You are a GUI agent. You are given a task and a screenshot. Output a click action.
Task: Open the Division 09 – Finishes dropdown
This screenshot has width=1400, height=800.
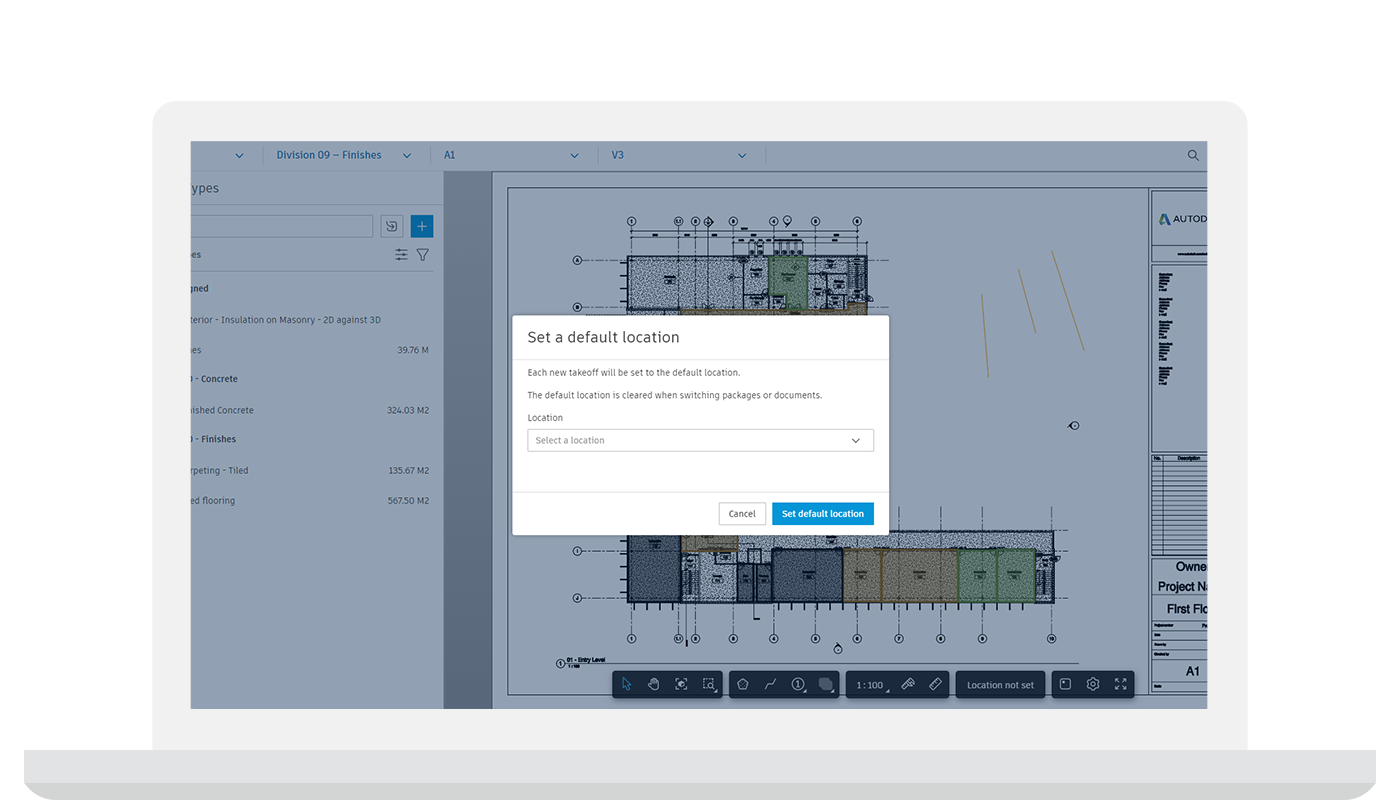click(x=344, y=155)
